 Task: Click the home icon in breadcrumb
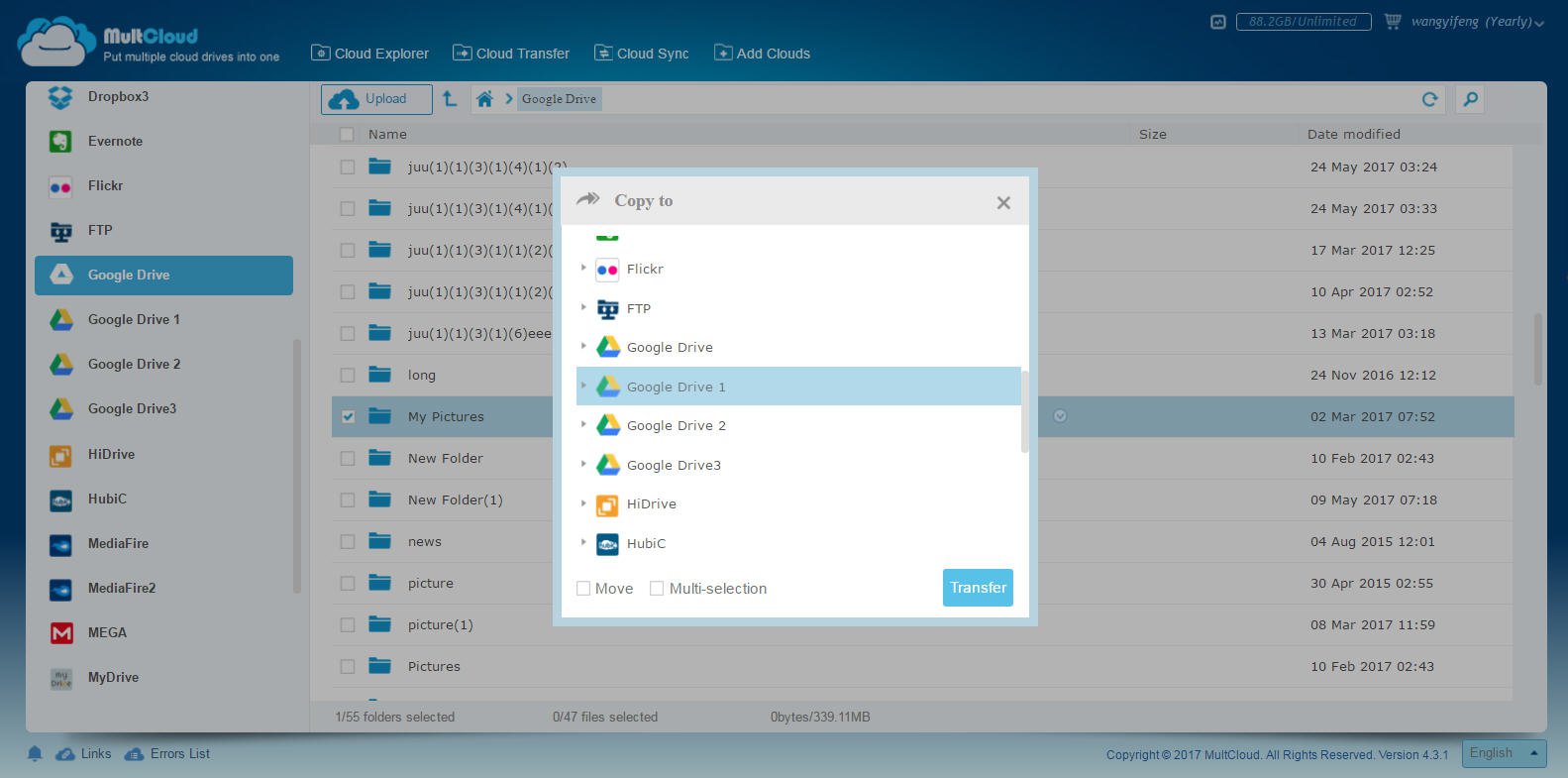coord(484,99)
